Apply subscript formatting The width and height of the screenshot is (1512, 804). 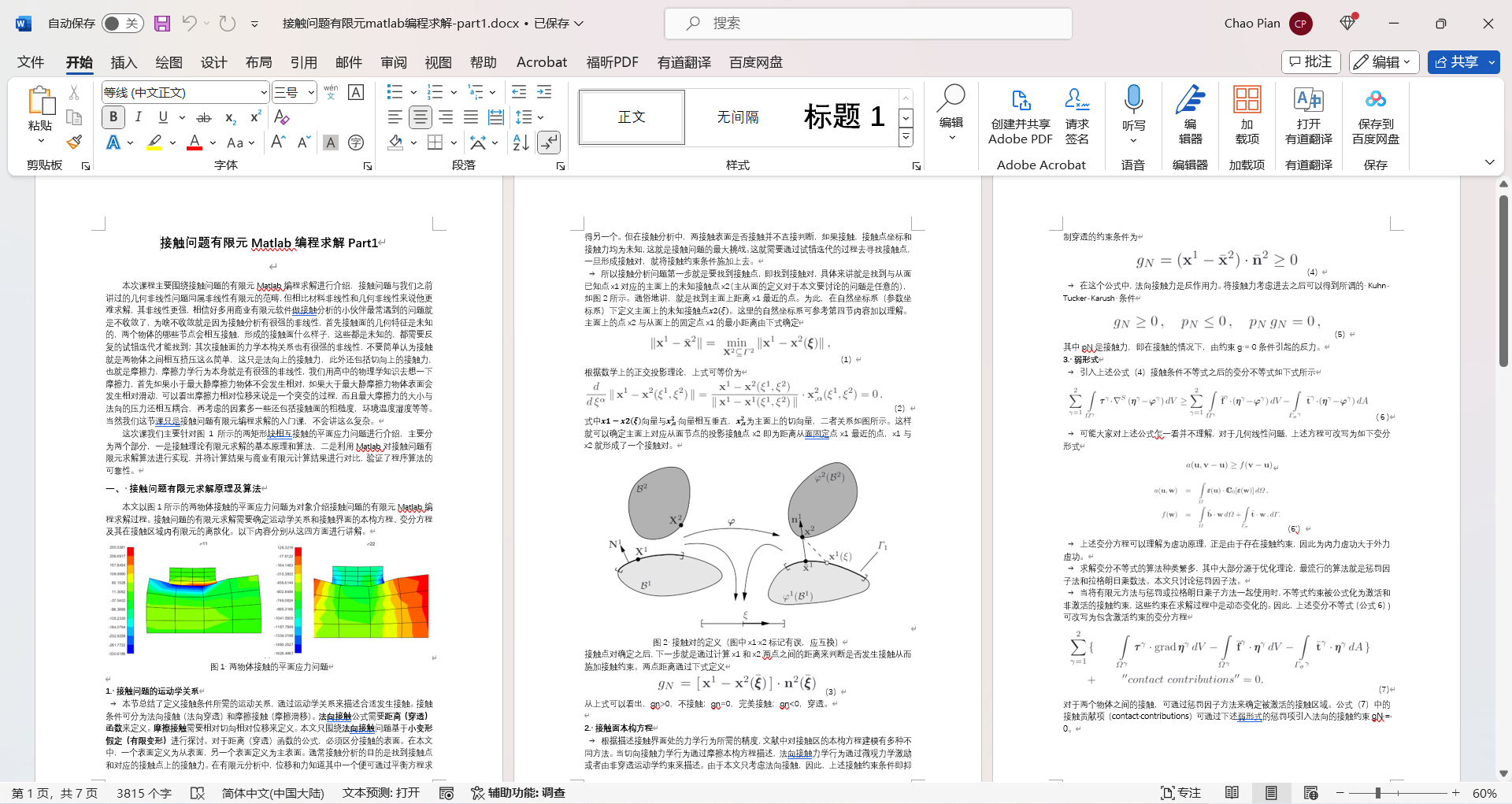[230, 117]
